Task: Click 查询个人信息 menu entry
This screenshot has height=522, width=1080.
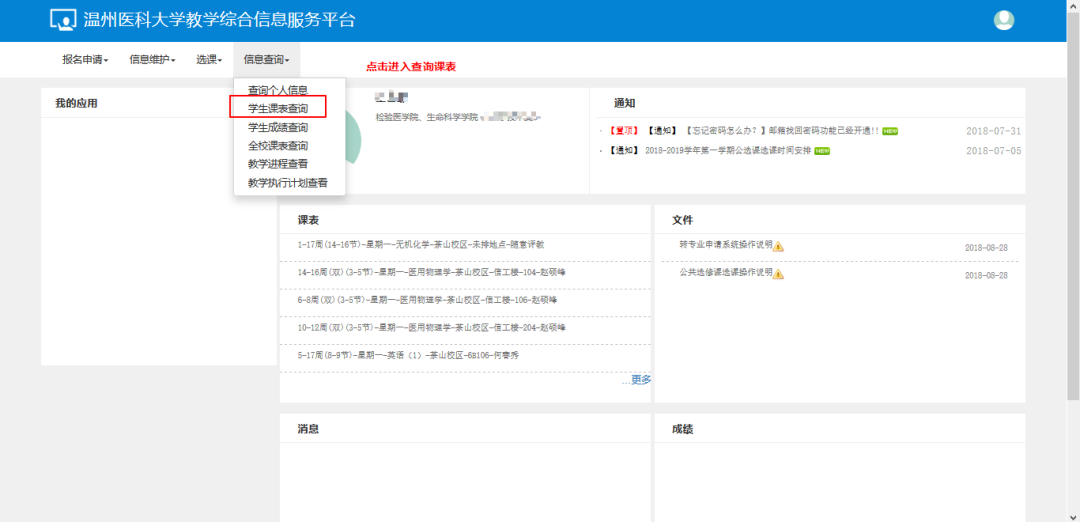Action: pos(278,90)
